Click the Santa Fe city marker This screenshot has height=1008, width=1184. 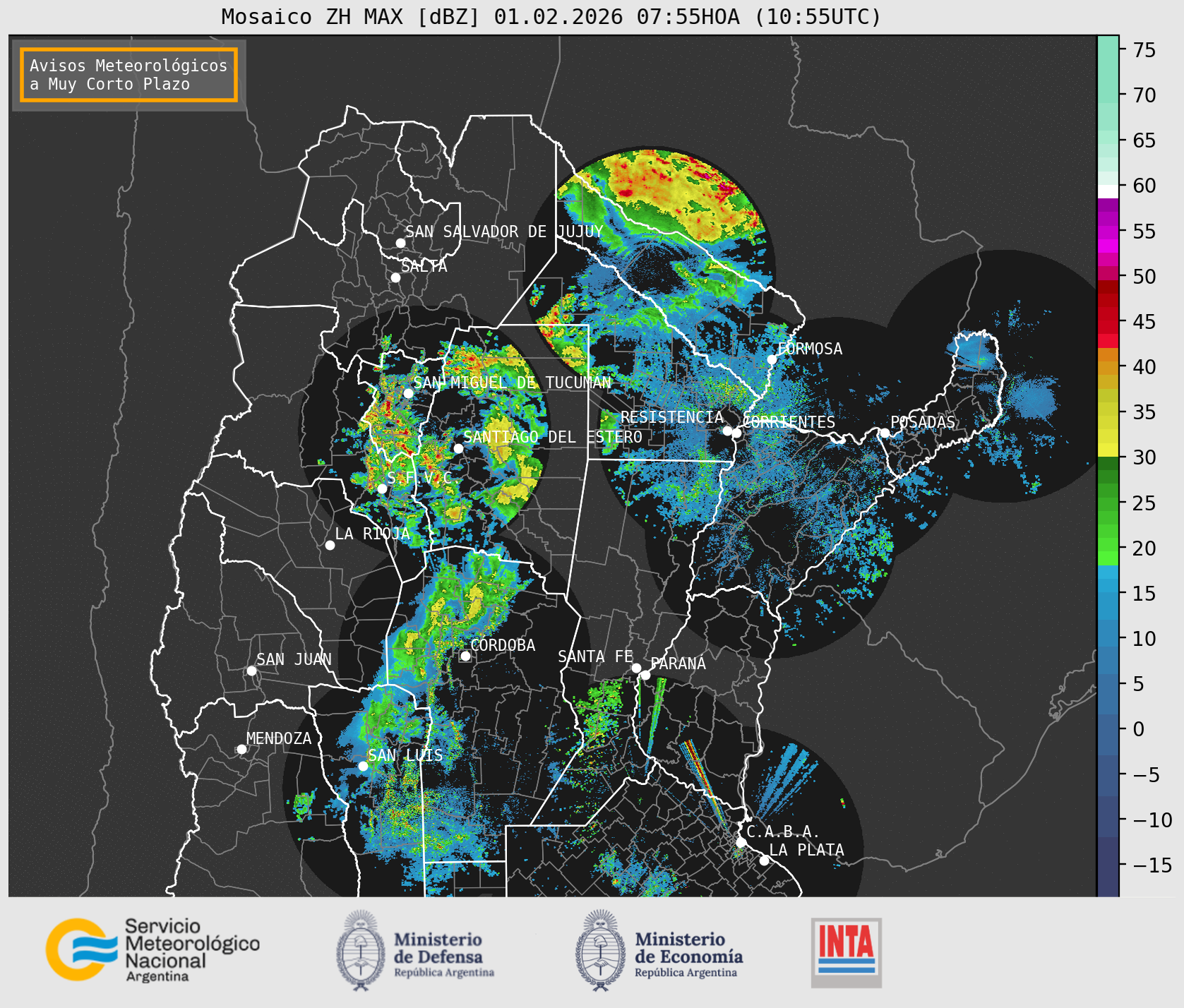point(636,668)
